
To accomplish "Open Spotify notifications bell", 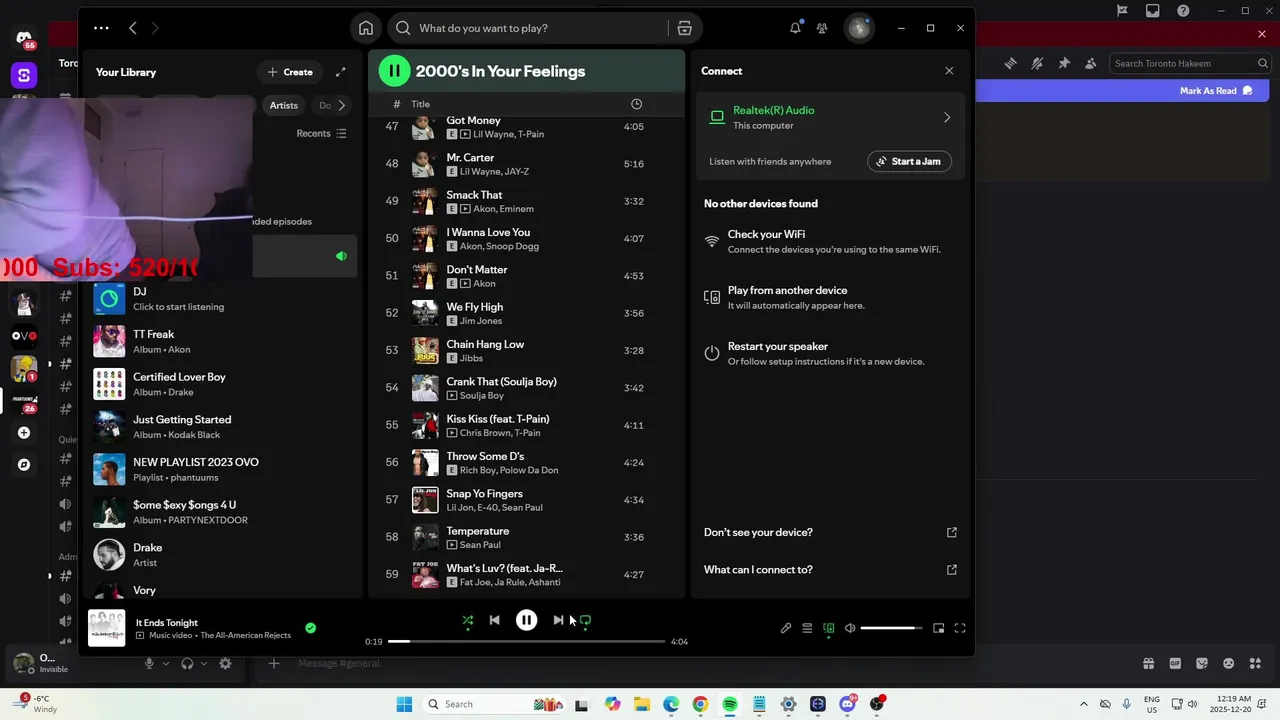I will [x=795, y=28].
